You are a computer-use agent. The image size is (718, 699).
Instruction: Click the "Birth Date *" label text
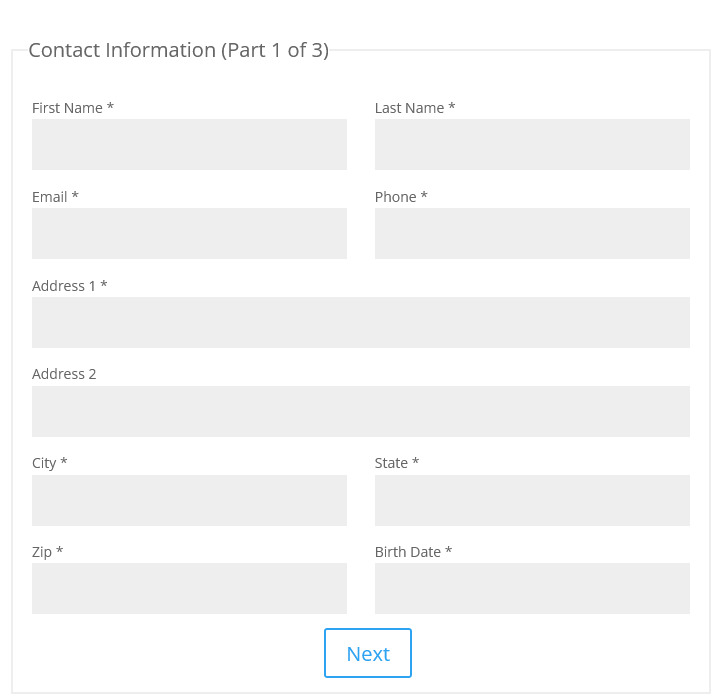click(x=413, y=552)
